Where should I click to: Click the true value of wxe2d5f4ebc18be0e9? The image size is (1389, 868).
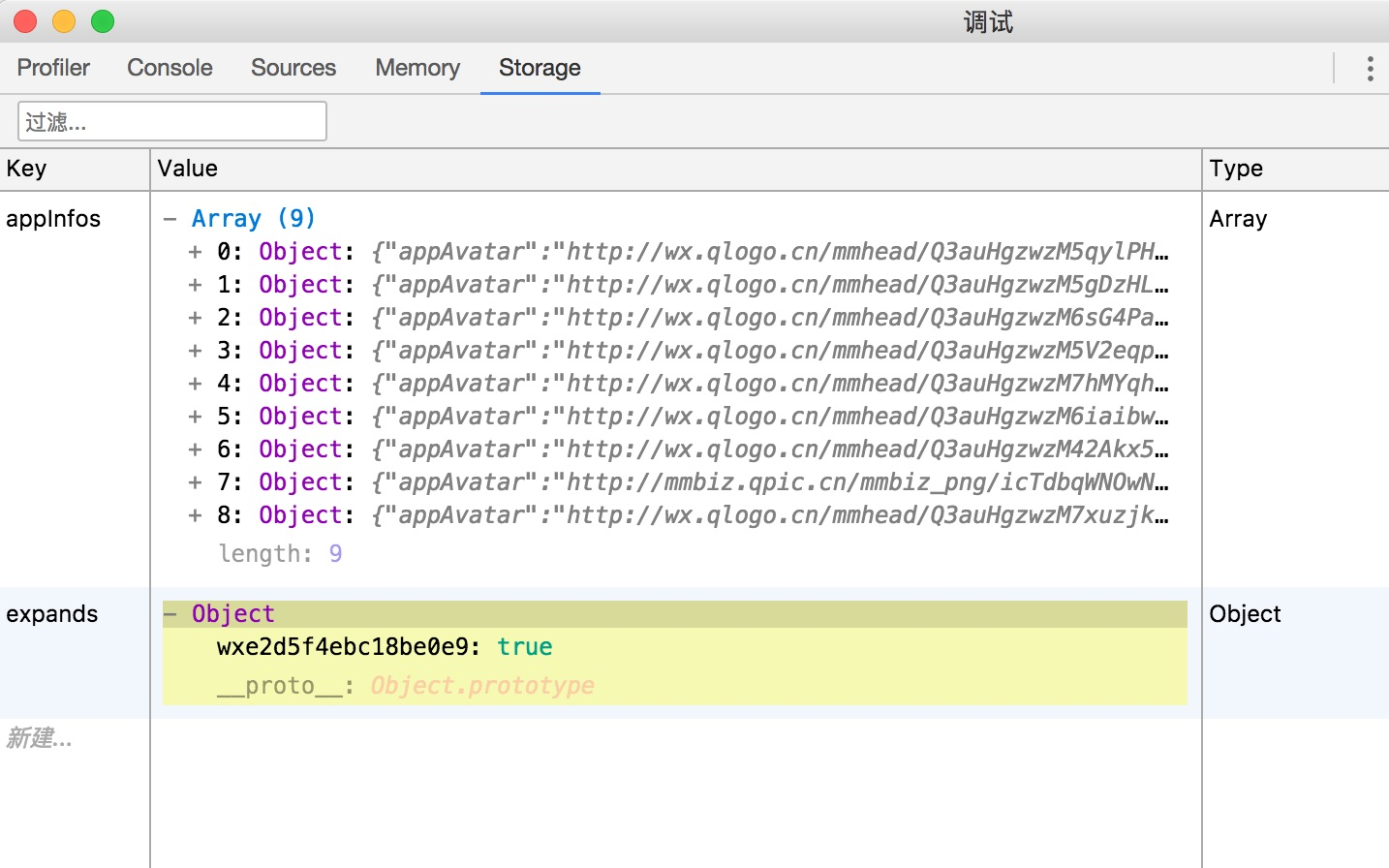(524, 647)
